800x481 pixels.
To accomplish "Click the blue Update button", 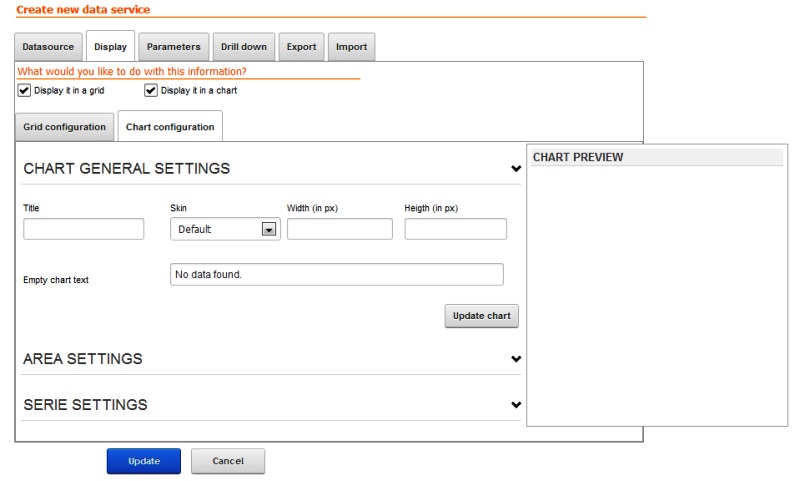I will 144,461.
